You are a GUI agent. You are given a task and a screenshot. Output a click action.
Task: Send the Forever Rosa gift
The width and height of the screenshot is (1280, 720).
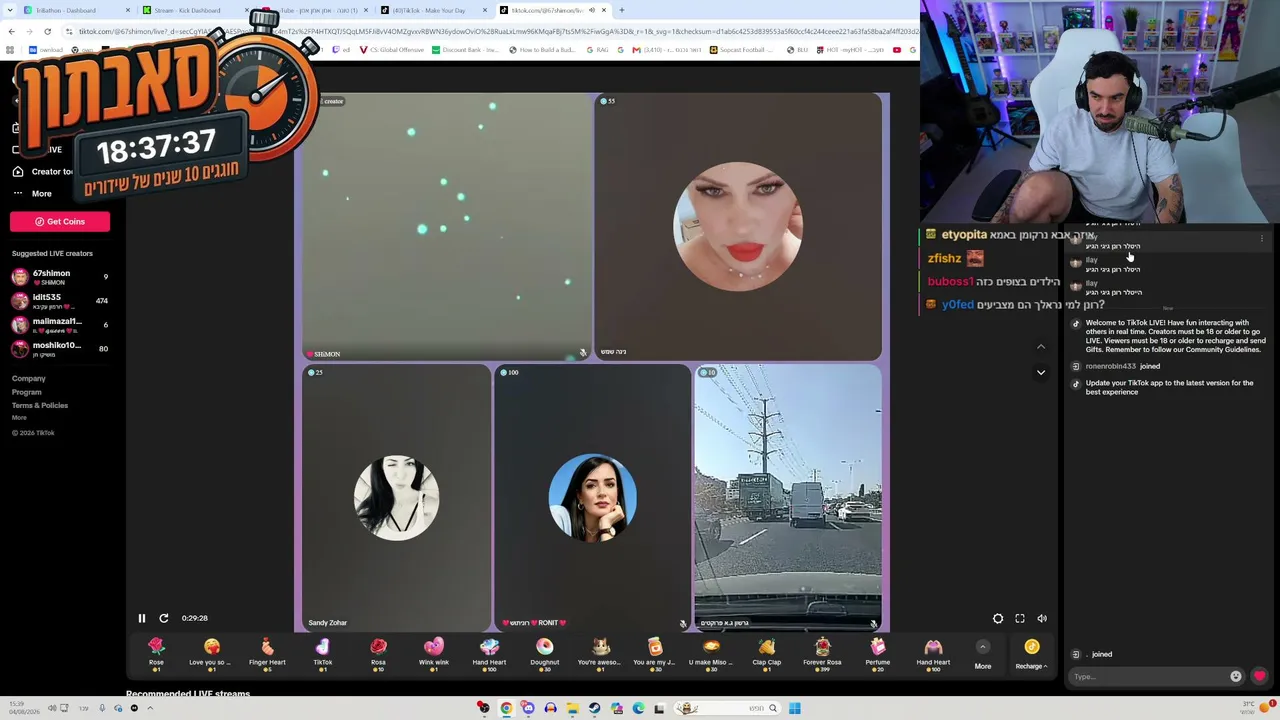(822, 653)
